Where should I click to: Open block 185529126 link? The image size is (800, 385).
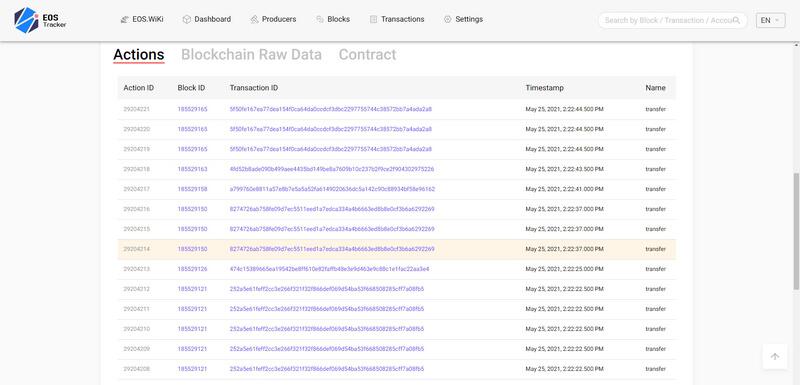192,269
